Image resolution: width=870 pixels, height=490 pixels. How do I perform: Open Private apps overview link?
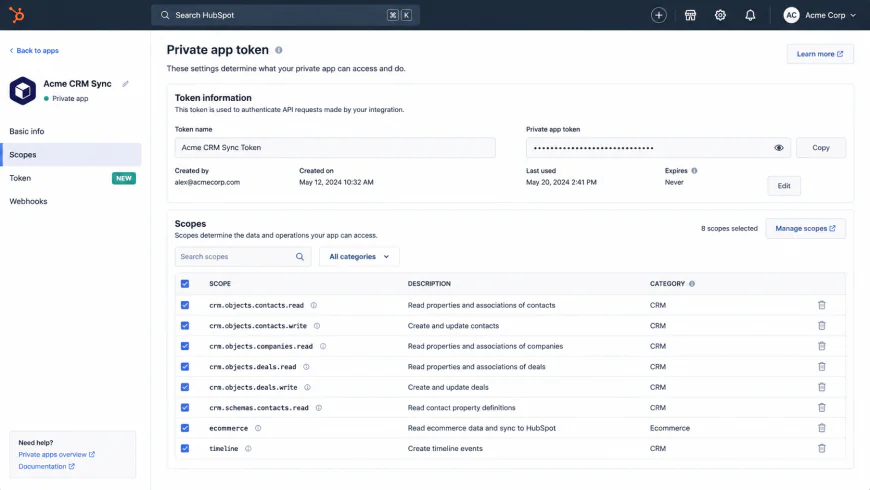tap(57, 454)
